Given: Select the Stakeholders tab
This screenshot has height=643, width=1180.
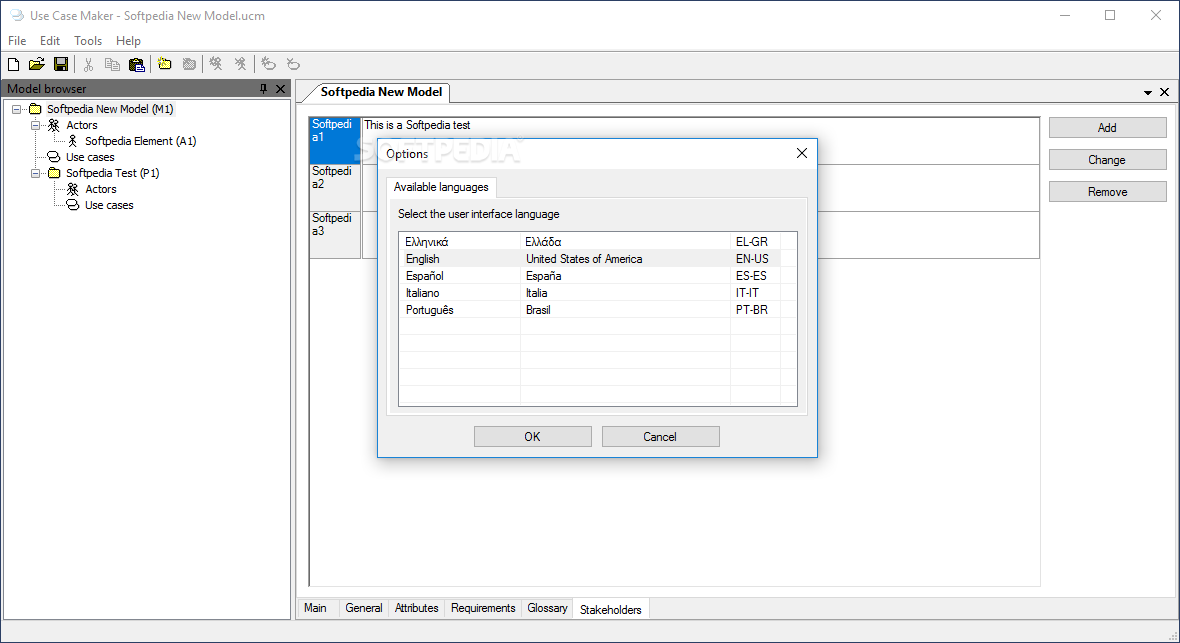Looking at the screenshot, I should pyautogui.click(x=610, y=610).
